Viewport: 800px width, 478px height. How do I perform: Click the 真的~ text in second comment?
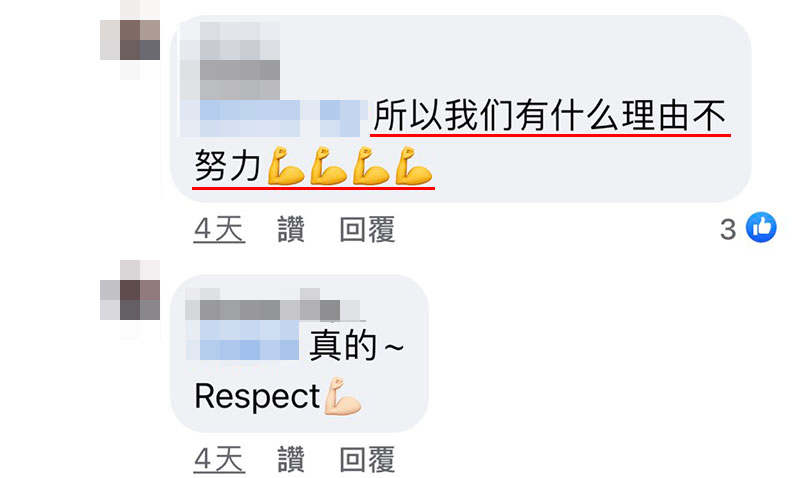tap(356, 346)
